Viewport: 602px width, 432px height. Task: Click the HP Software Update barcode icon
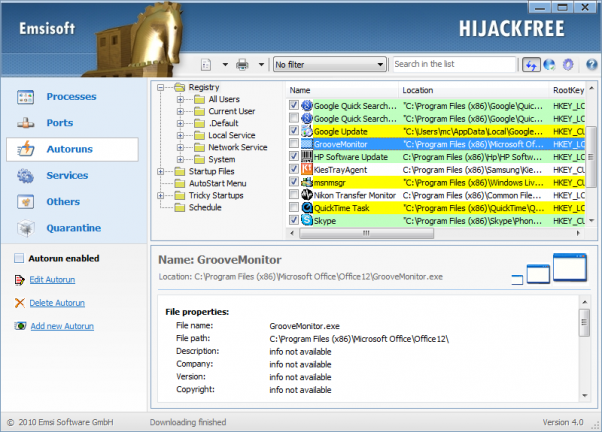tap(307, 157)
